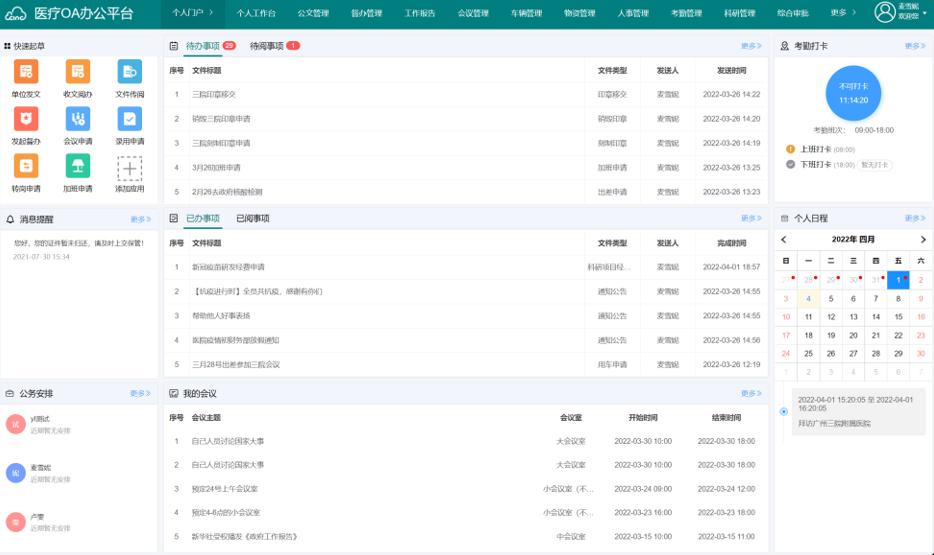The width and height of the screenshot is (934, 555).
Task: Go to previous month in calendar
Action: point(784,240)
